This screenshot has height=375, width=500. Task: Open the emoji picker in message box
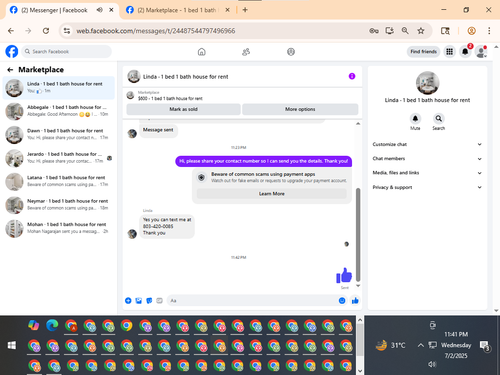[342, 301]
